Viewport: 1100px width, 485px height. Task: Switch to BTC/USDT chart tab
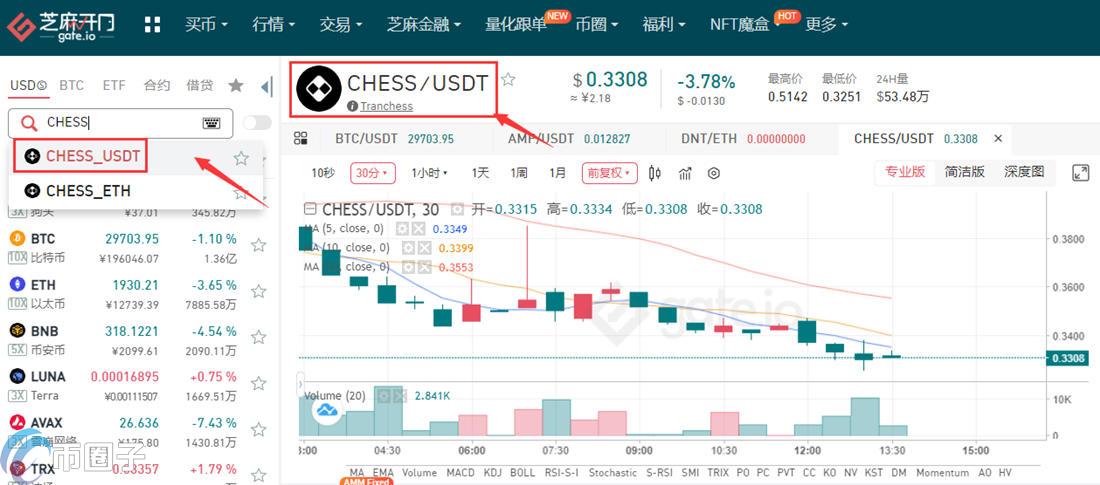pyautogui.click(x=395, y=138)
